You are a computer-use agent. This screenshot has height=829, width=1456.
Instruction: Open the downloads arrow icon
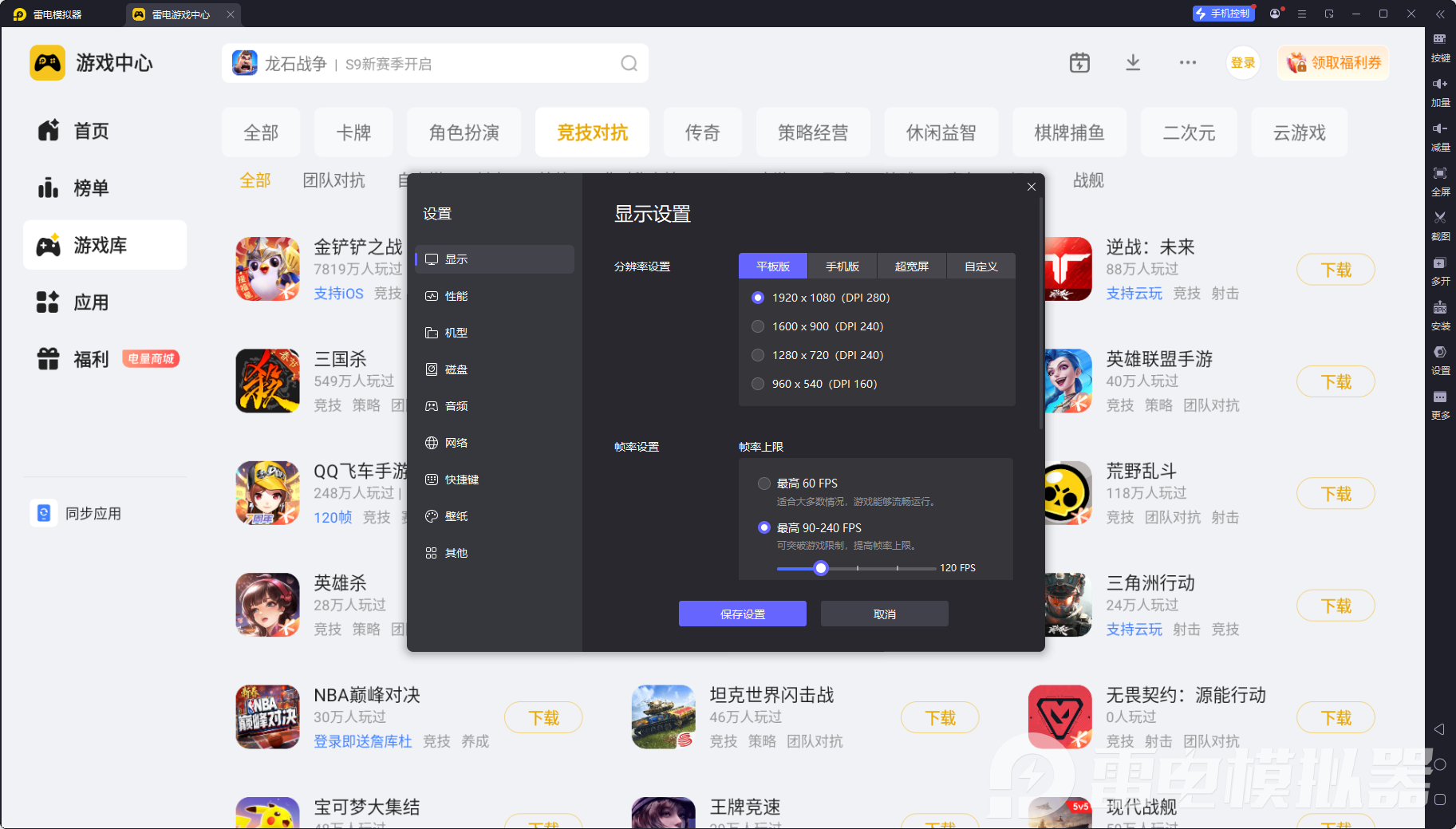1133,63
